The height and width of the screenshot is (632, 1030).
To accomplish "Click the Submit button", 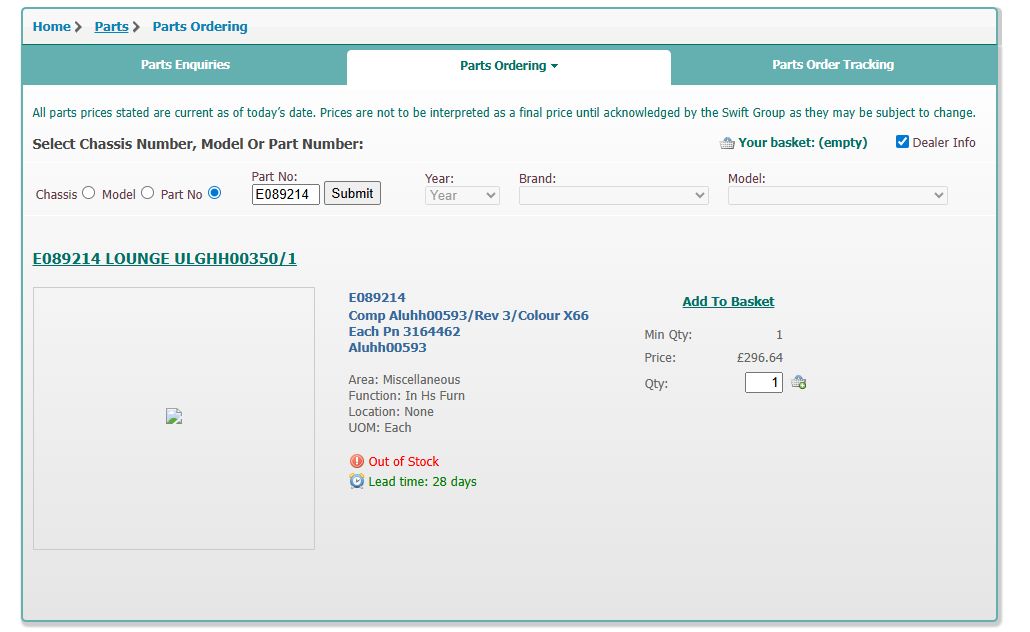I will (x=352, y=193).
